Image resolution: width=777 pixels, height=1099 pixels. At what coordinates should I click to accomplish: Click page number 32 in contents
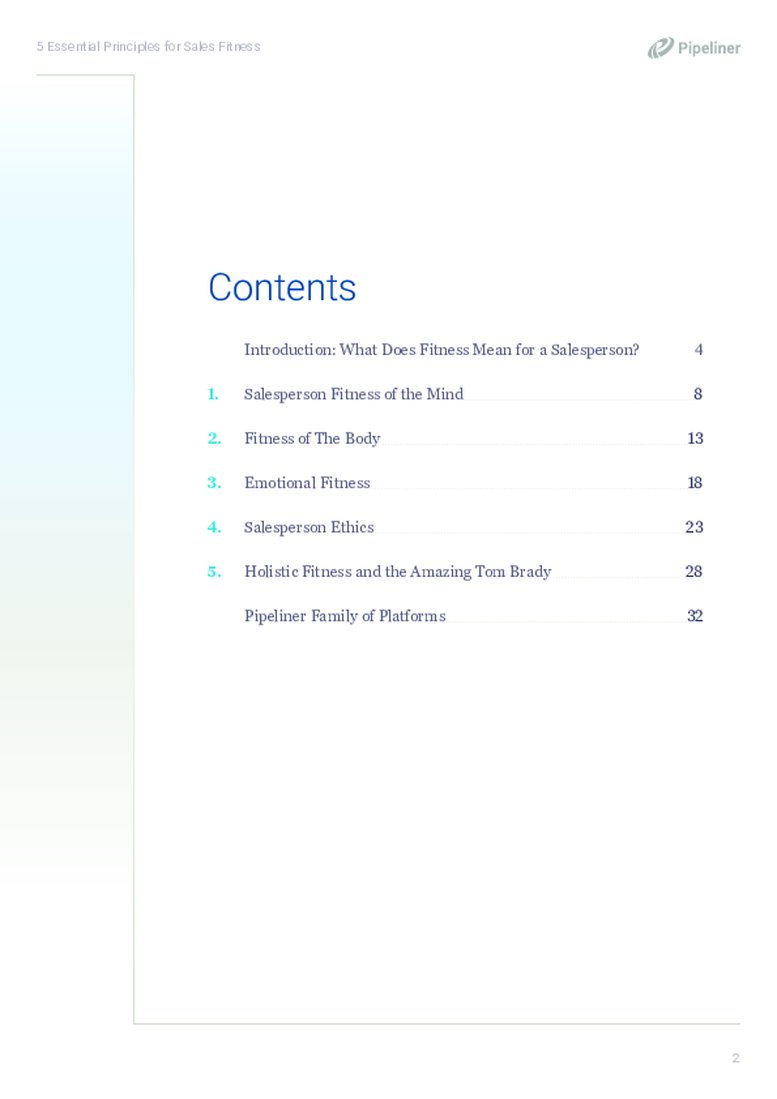(695, 616)
